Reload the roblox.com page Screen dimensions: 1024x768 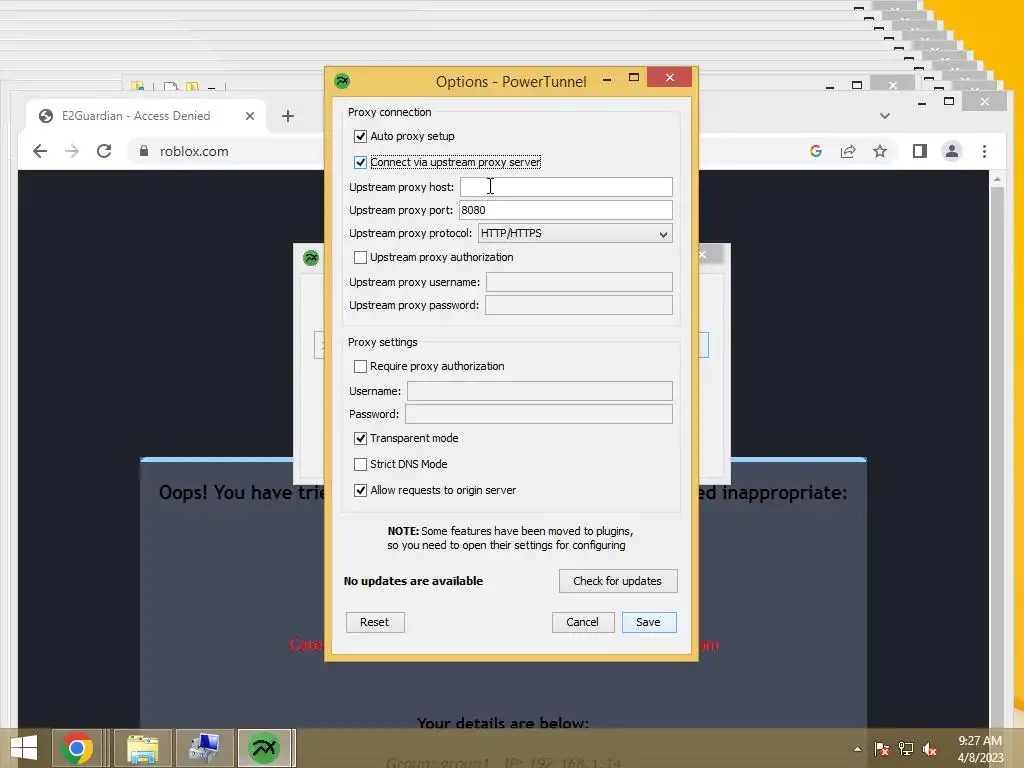104,152
